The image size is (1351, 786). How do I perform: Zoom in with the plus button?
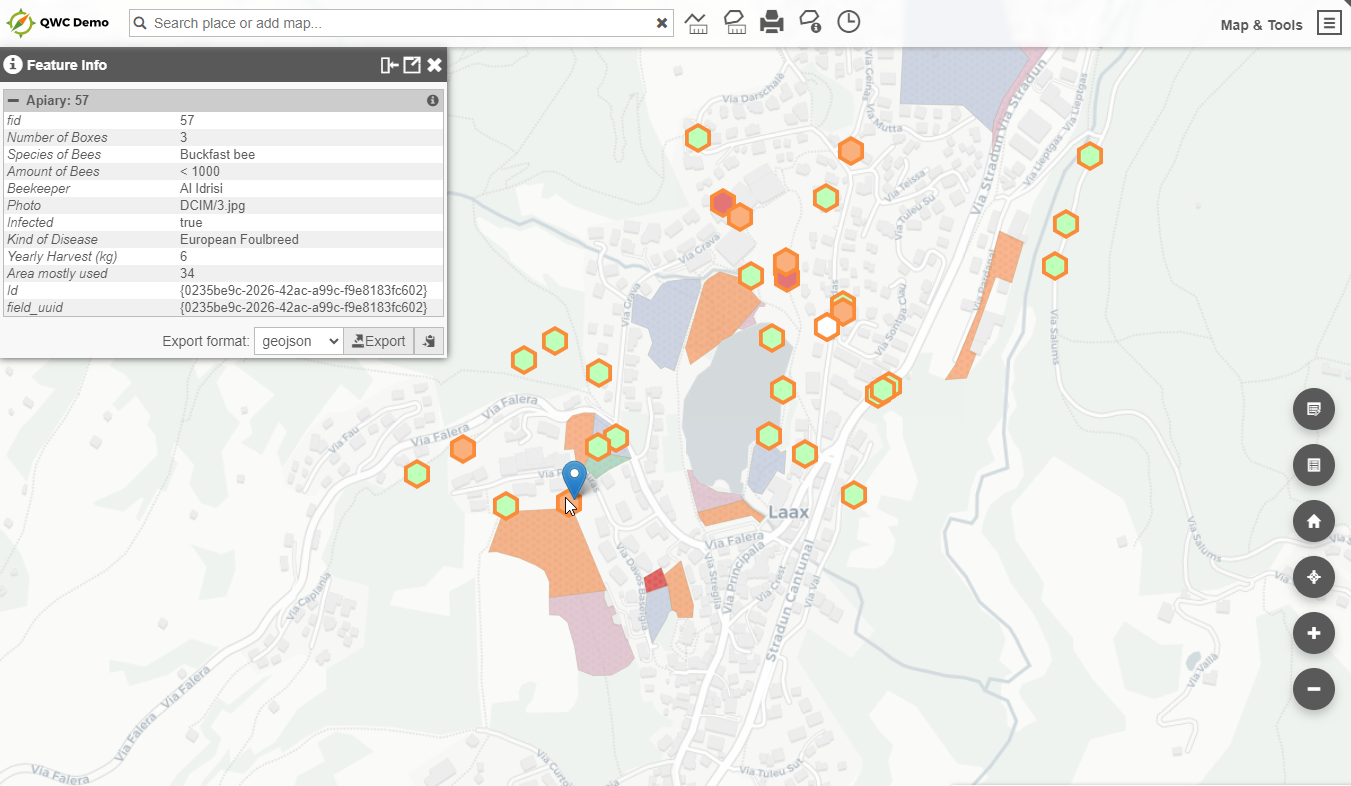click(1313, 633)
